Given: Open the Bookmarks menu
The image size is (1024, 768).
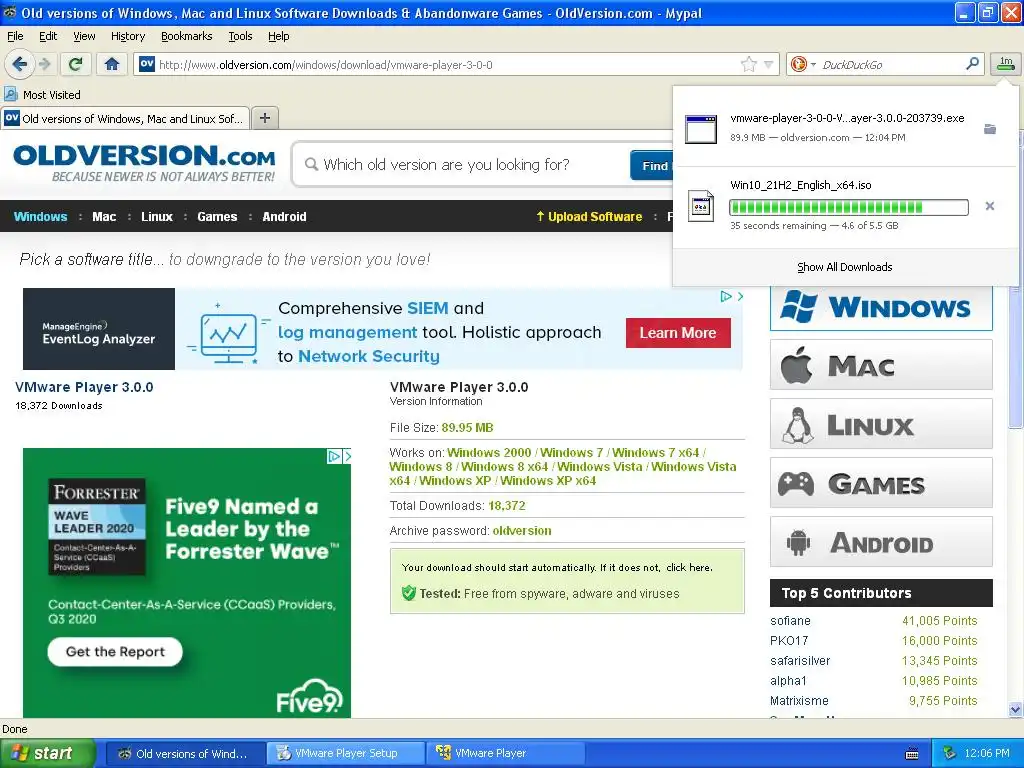Looking at the screenshot, I should point(187,36).
